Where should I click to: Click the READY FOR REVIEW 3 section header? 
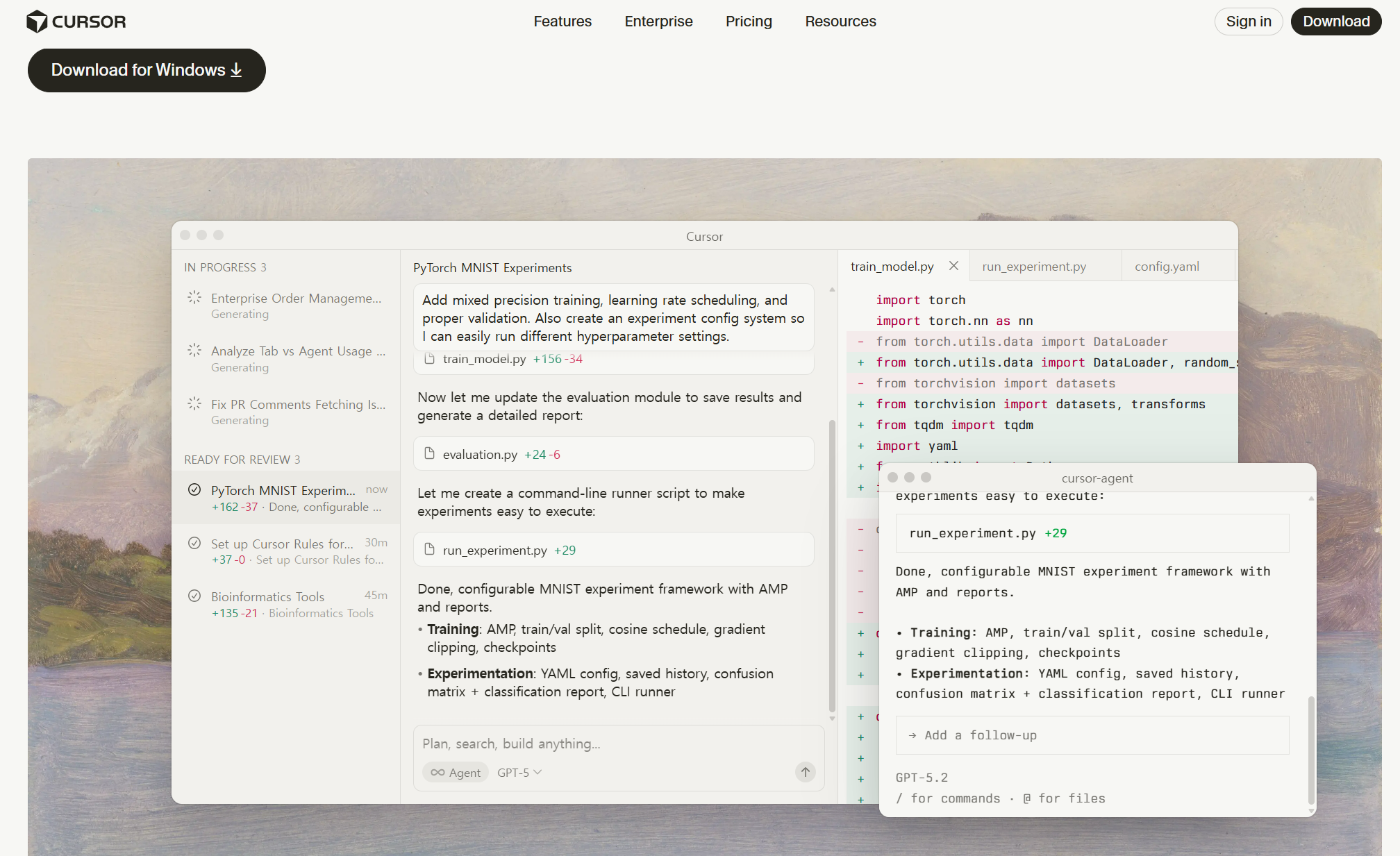coord(242,460)
